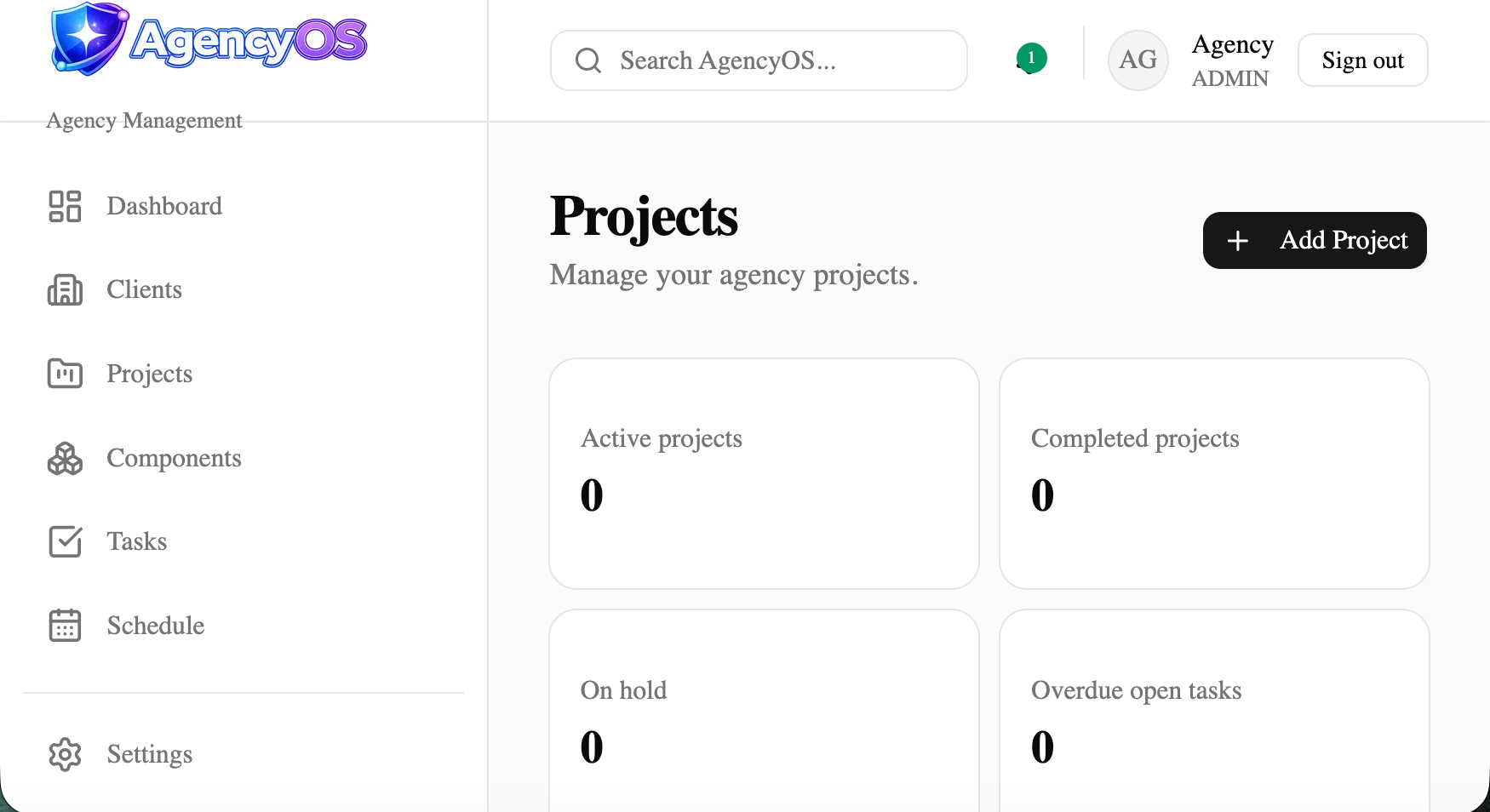
Task: Click the AG user avatar
Action: [1138, 60]
